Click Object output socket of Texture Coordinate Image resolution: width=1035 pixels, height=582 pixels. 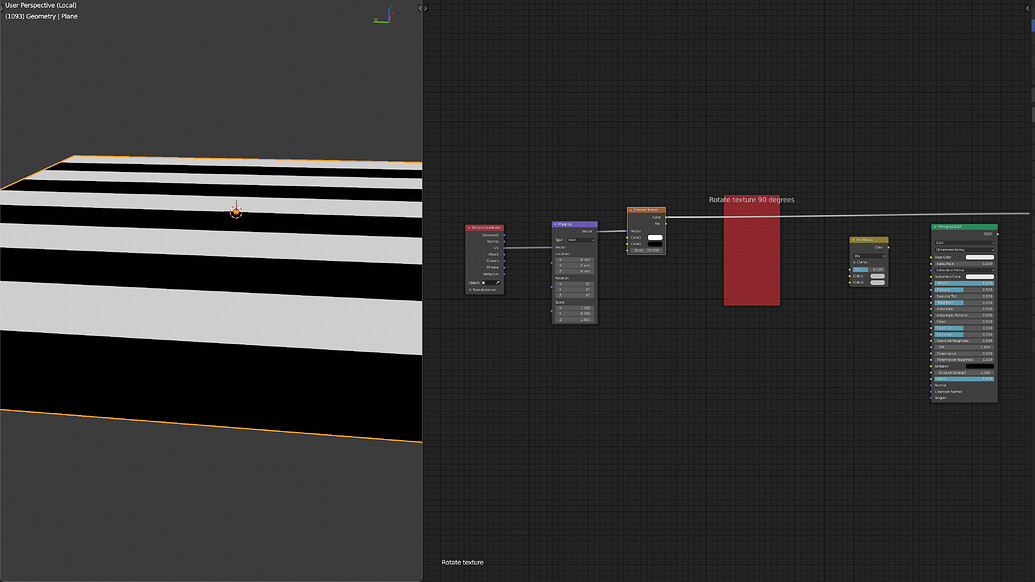(504, 254)
